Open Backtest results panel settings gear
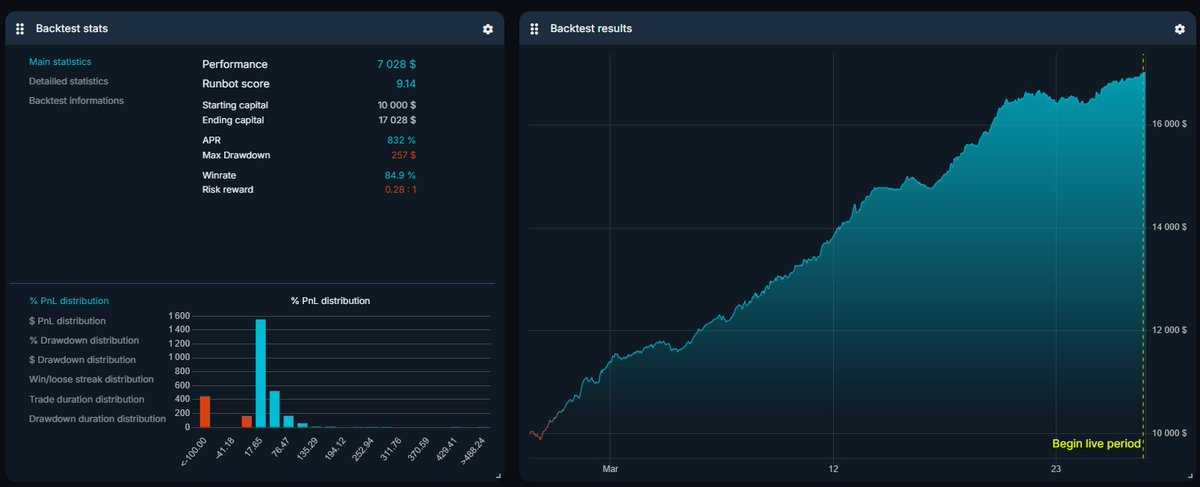 point(1179,29)
